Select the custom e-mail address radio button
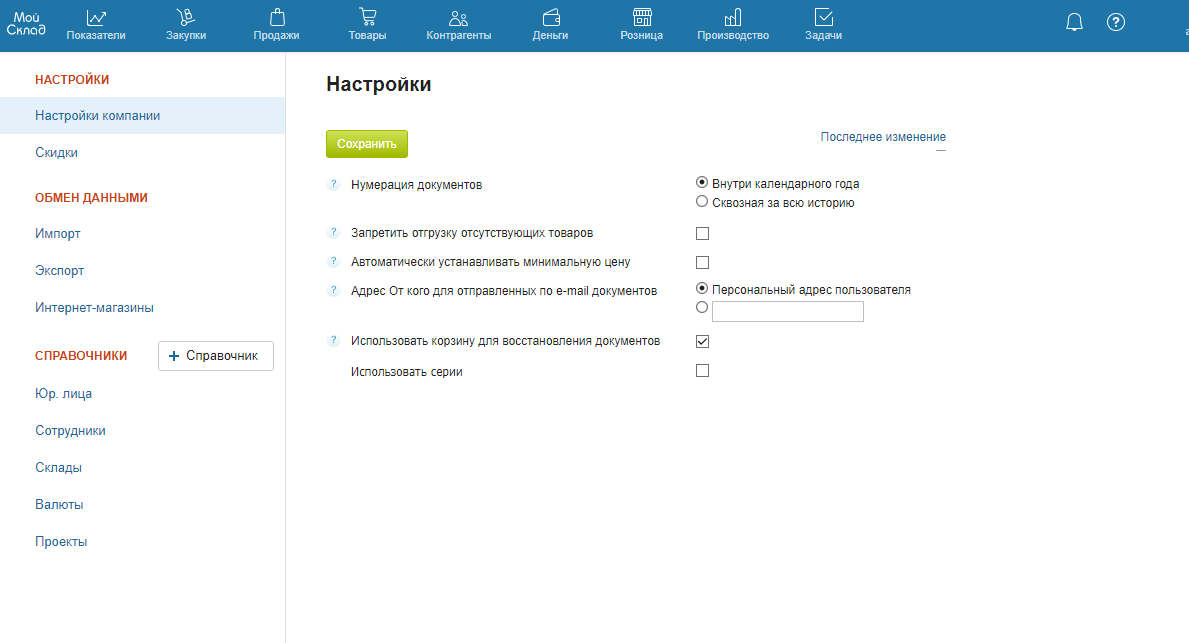Screen dimensions: 1189x643 click(702, 307)
